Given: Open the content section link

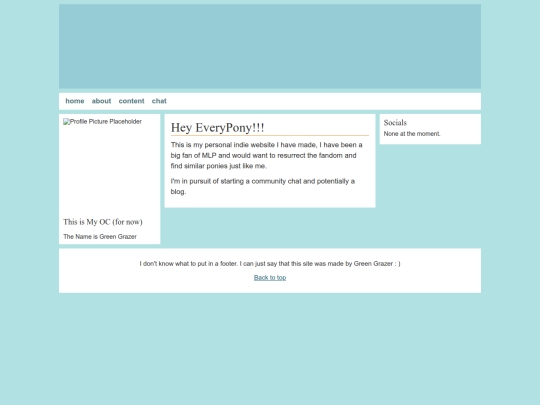Looking at the screenshot, I should (x=131, y=101).
